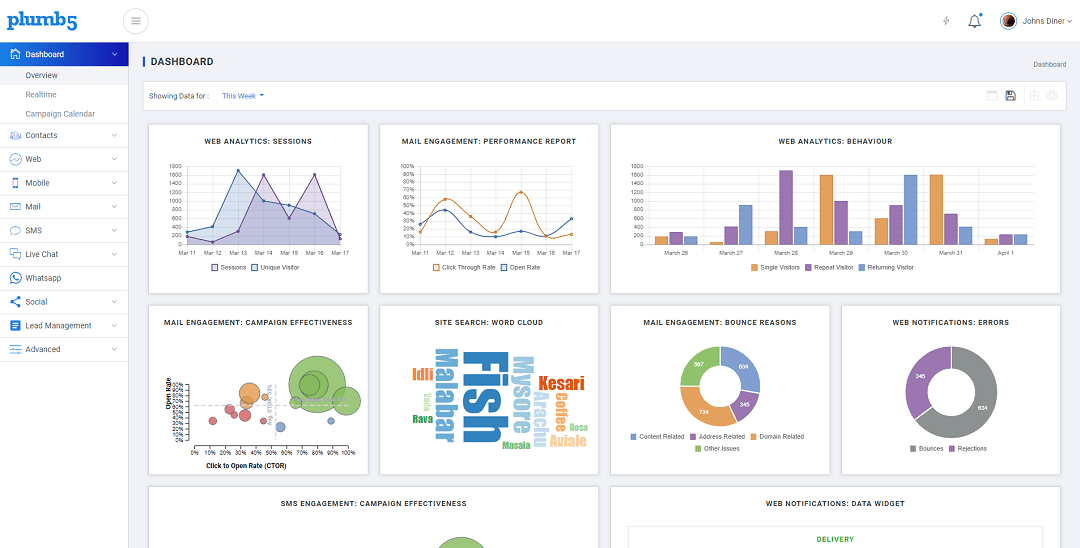This screenshot has width=1080, height=548.
Task: Select Realtime under Dashboard
Action: [40, 94]
